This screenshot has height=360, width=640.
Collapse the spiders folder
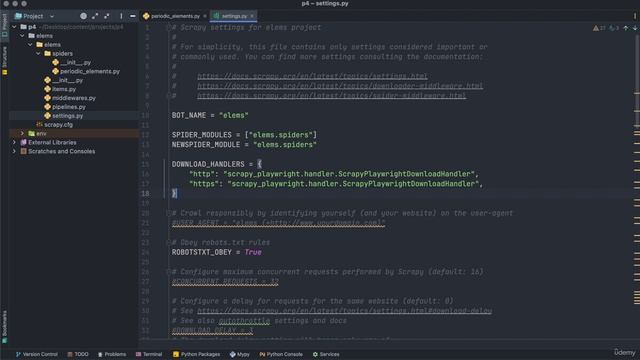tap(38, 53)
